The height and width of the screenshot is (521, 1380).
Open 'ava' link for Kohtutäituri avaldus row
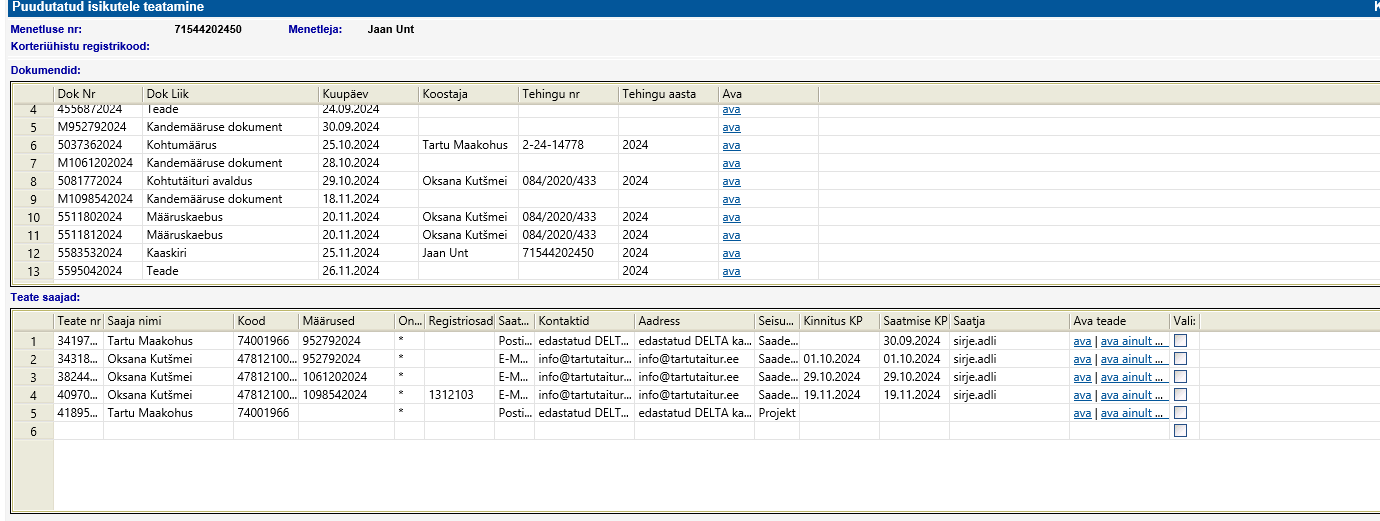731,181
